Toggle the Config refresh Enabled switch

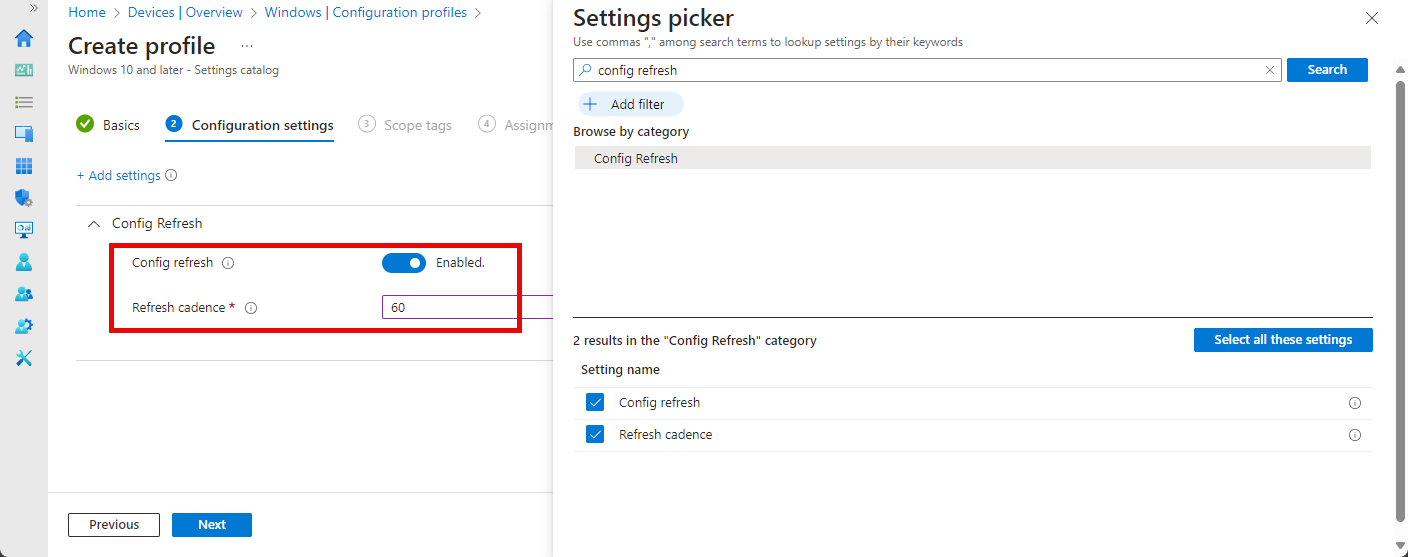point(404,263)
